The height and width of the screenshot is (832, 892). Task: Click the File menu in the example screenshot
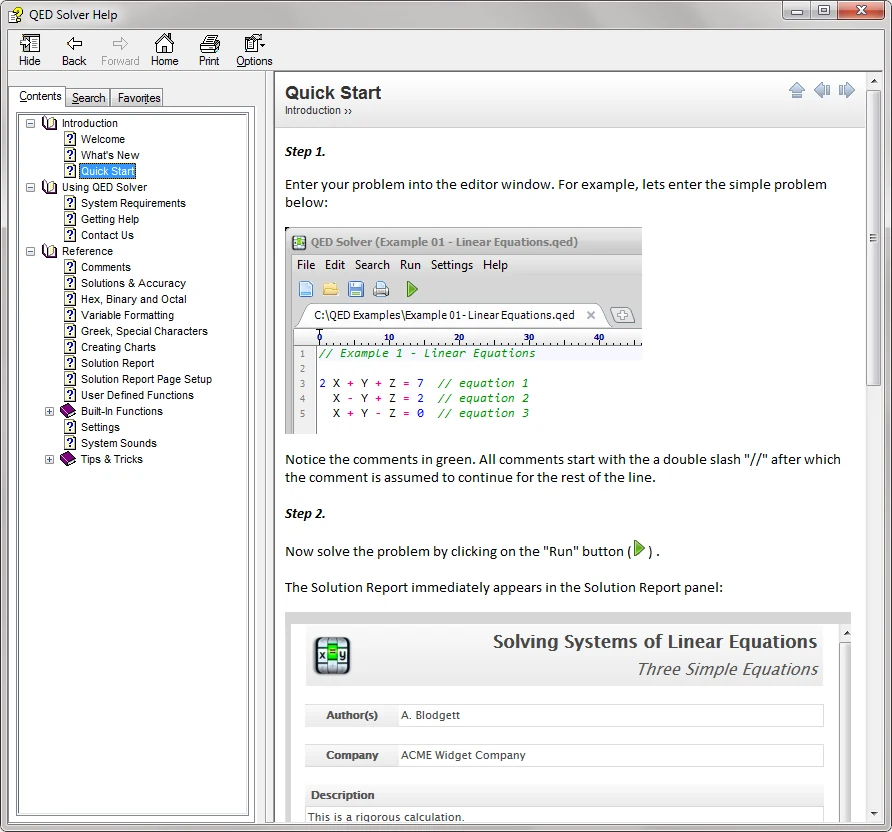pos(305,265)
